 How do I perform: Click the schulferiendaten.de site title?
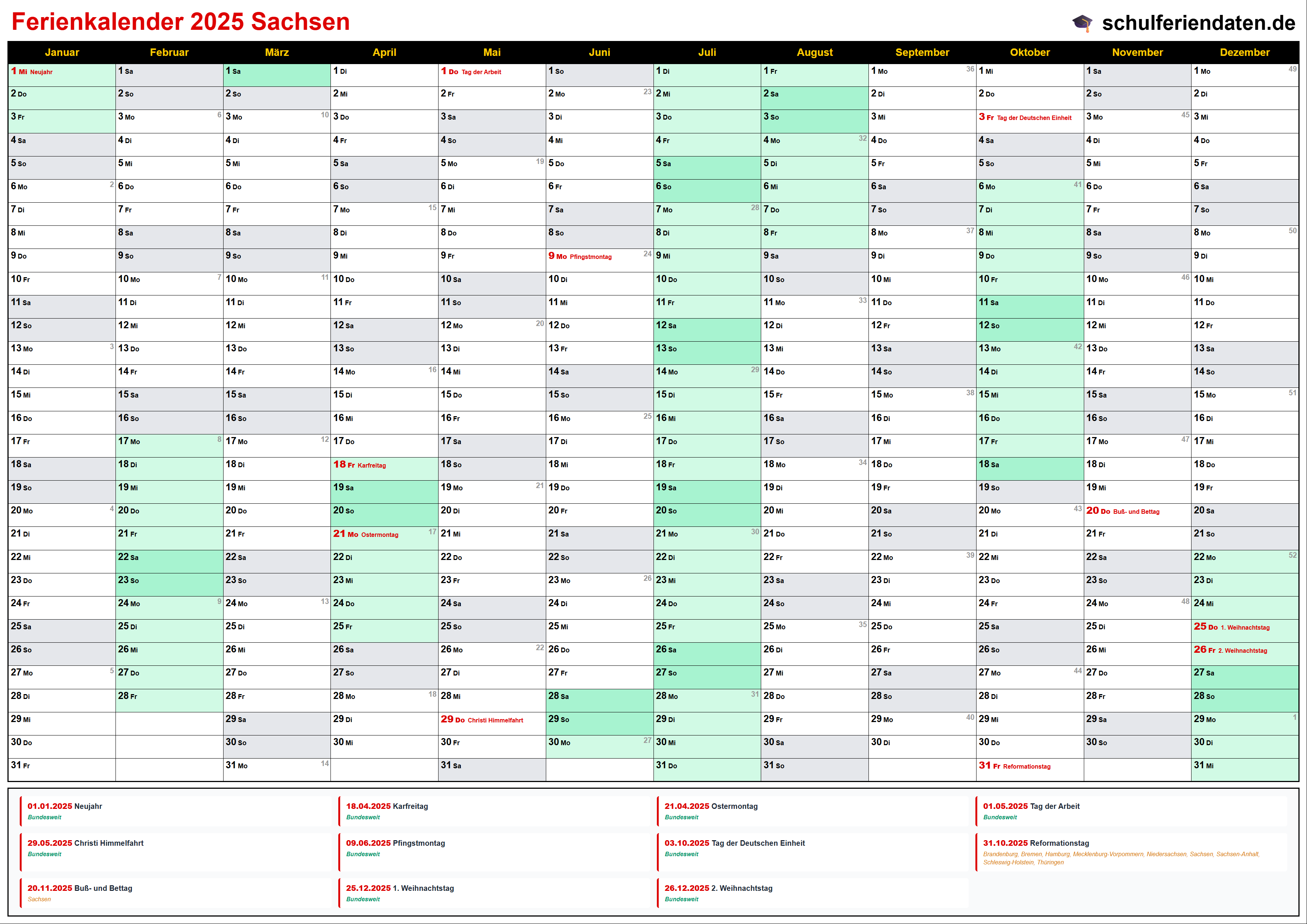pos(1198,23)
